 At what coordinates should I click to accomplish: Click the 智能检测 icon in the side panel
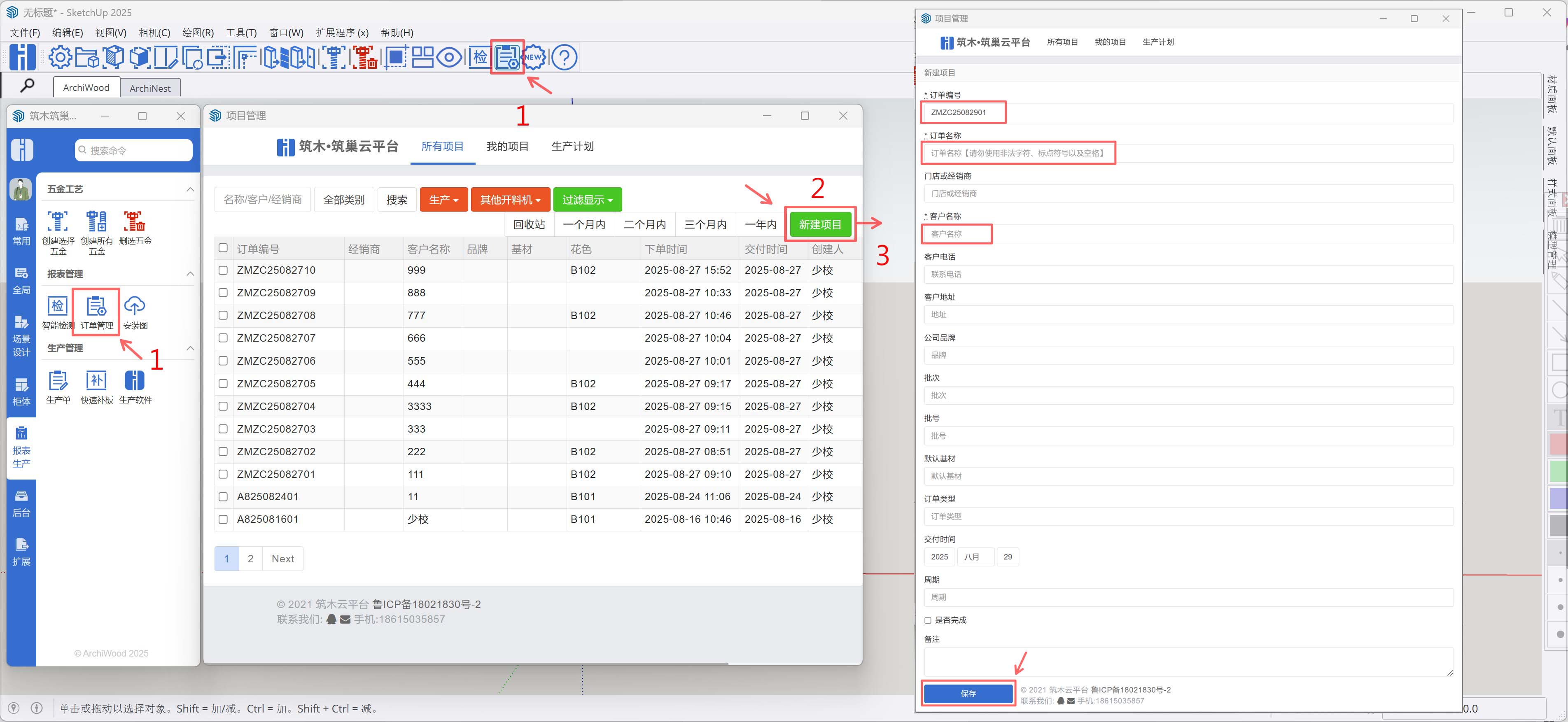click(x=58, y=306)
